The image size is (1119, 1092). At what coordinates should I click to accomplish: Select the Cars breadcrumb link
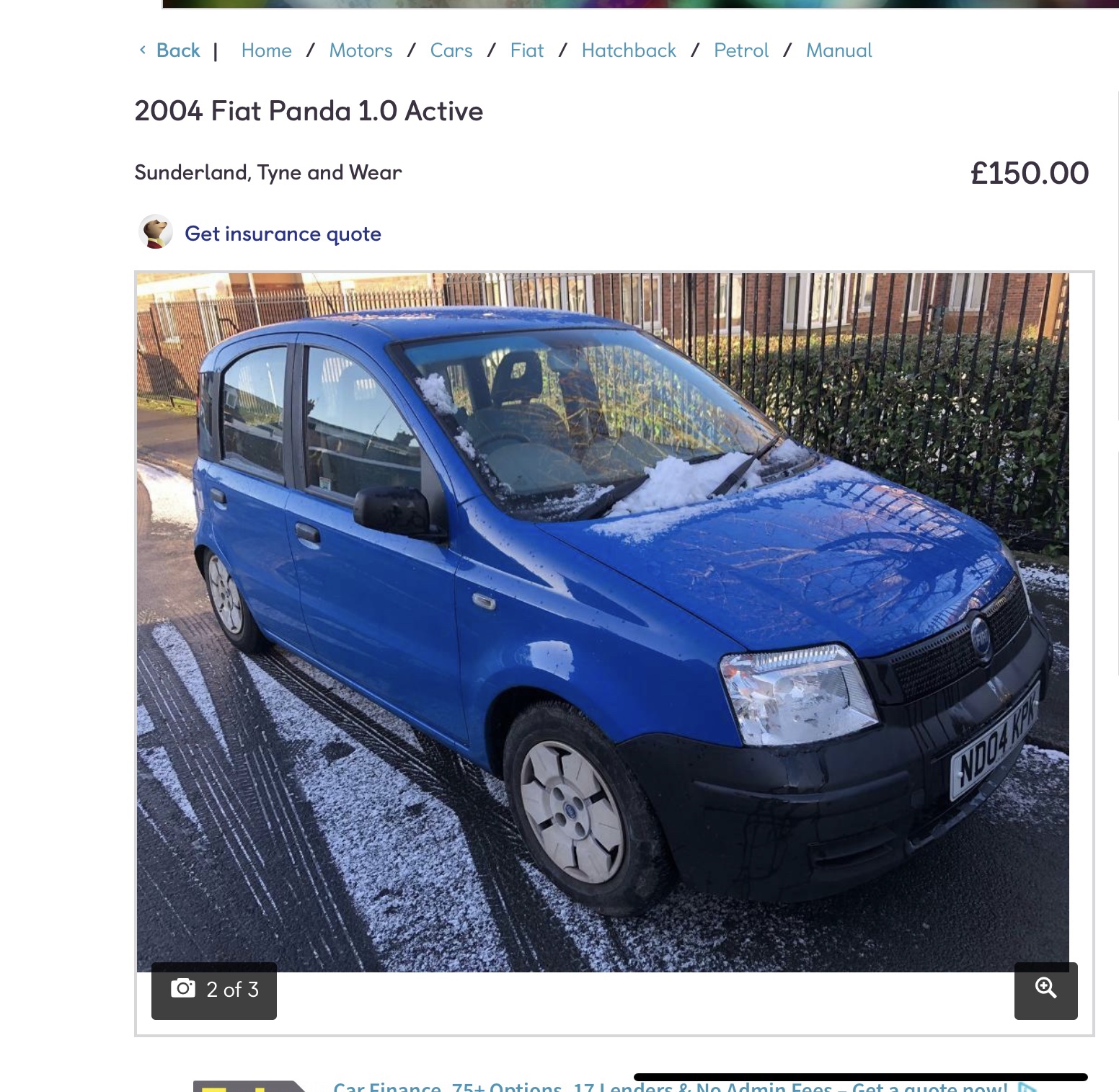[451, 50]
